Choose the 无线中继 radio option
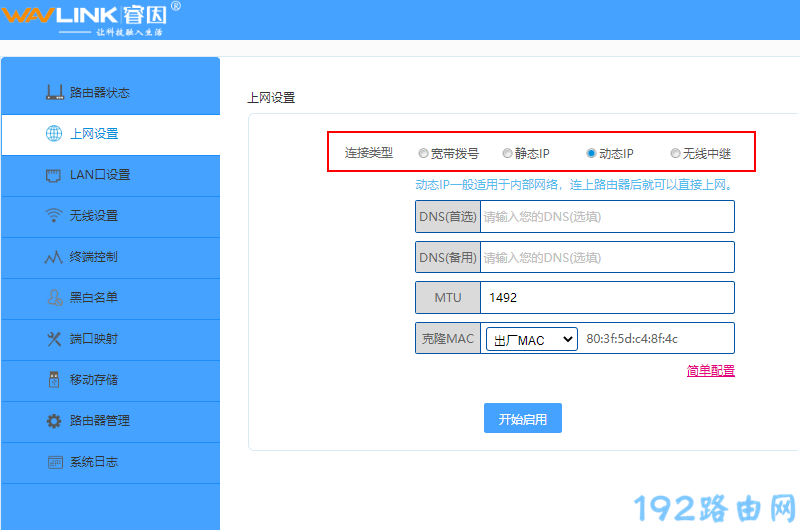The width and height of the screenshot is (800, 530). 675,154
